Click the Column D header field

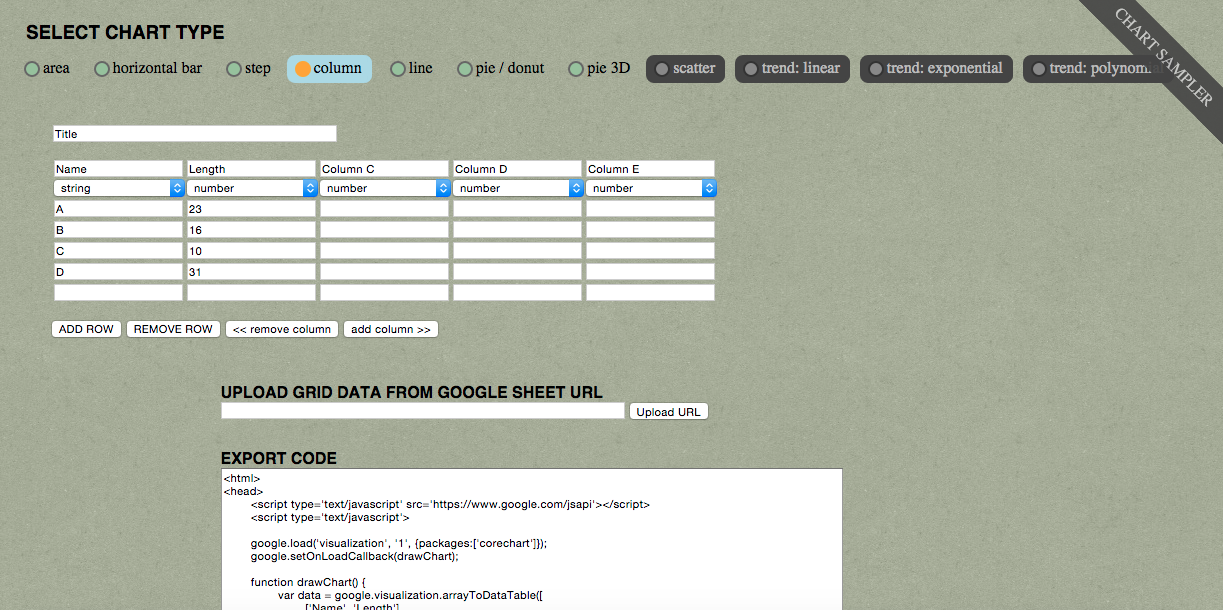point(518,169)
